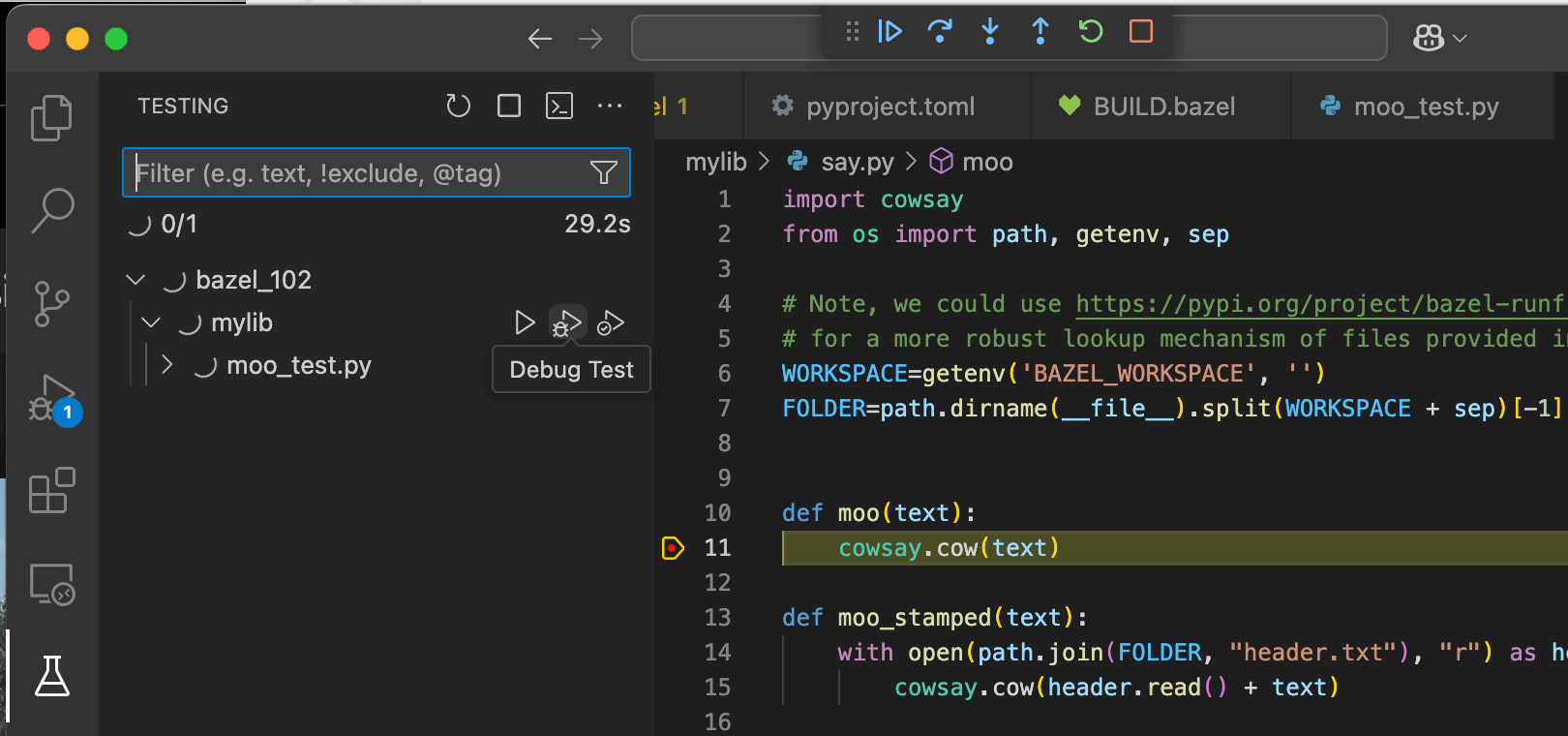Toggle the breakpoint on line 11
1568x736 pixels.
coord(673,548)
